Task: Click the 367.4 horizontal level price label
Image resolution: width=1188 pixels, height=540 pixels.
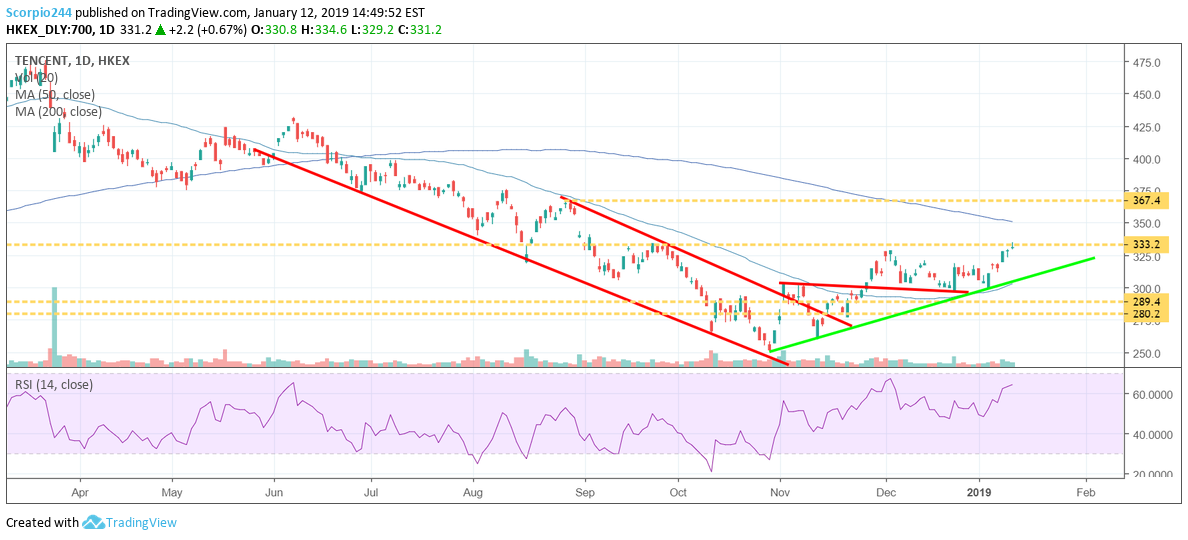Action: point(1144,200)
